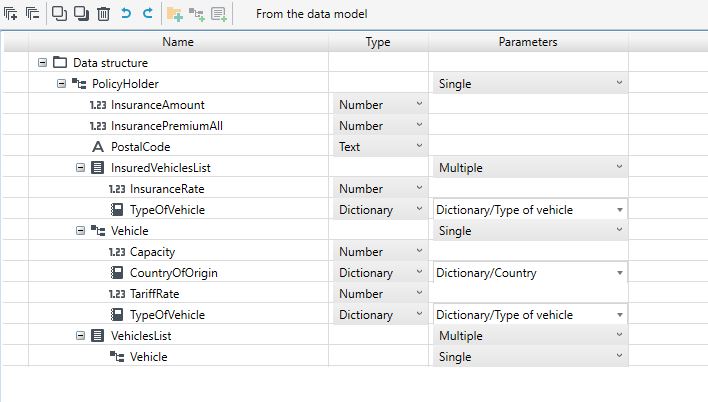Select the Capacity row label
Image resolution: width=708 pixels, height=402 pixels.
point(152,252)
